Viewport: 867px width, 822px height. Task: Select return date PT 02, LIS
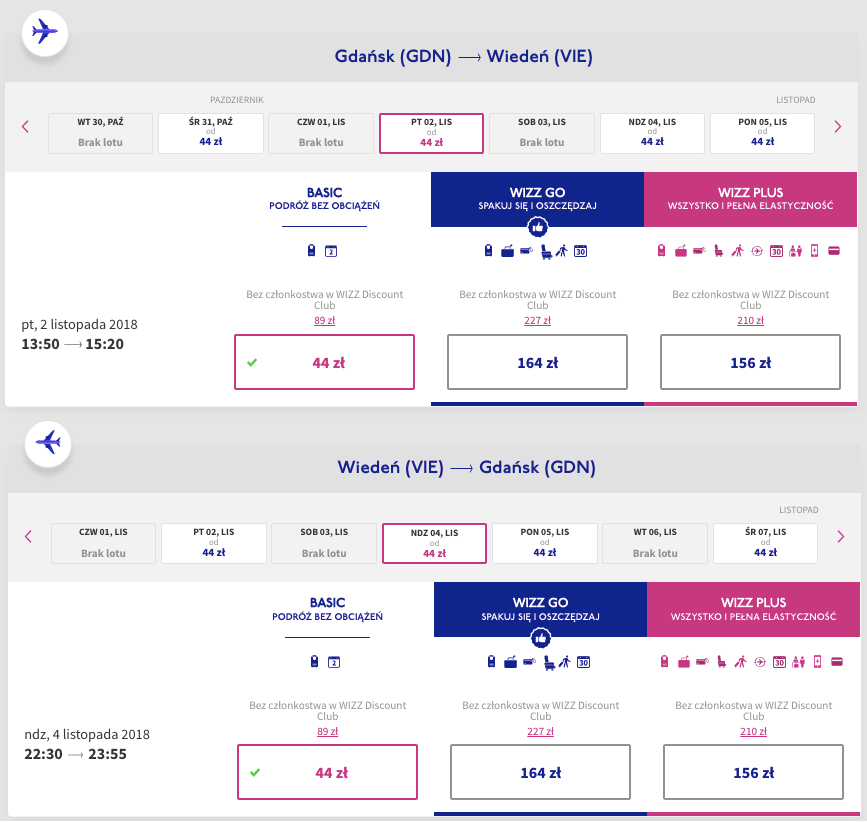[x=213, y=543]
